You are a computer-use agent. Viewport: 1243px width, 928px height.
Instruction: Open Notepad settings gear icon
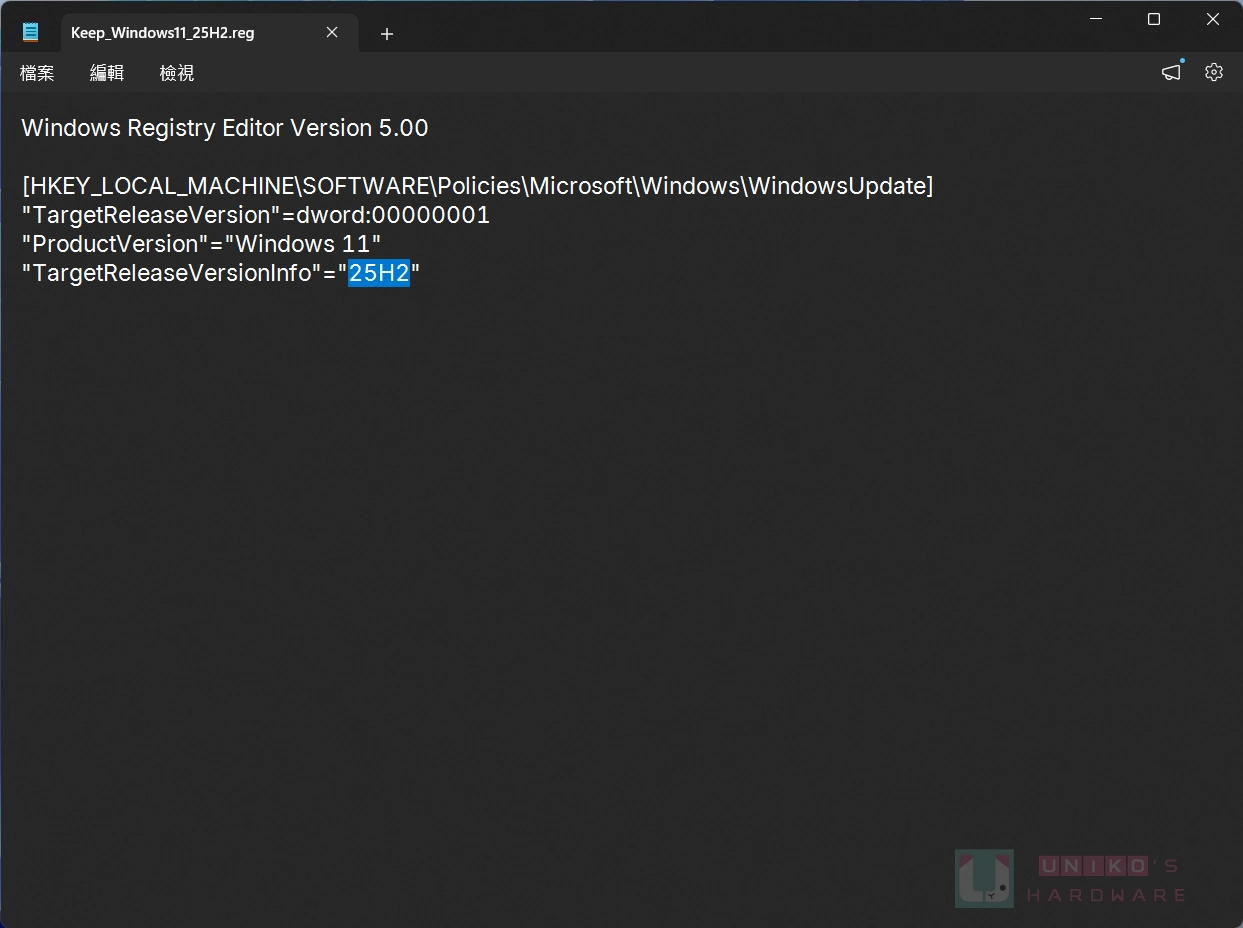pos(1214,72)
